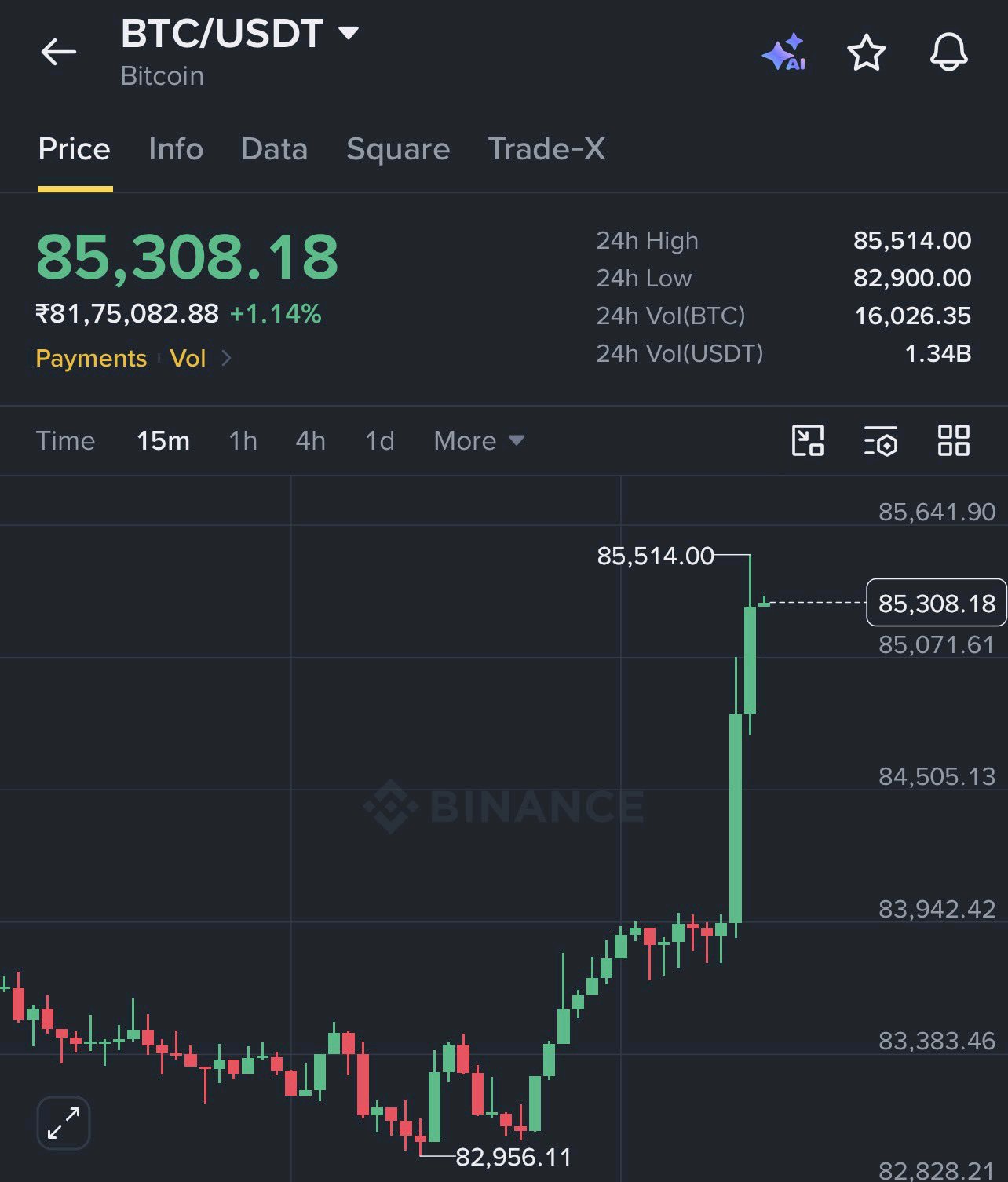This screenshot has height=1182, width=1008.
Task: Tap the 24h Low value 82,900.00
Action: click(912, 278)
